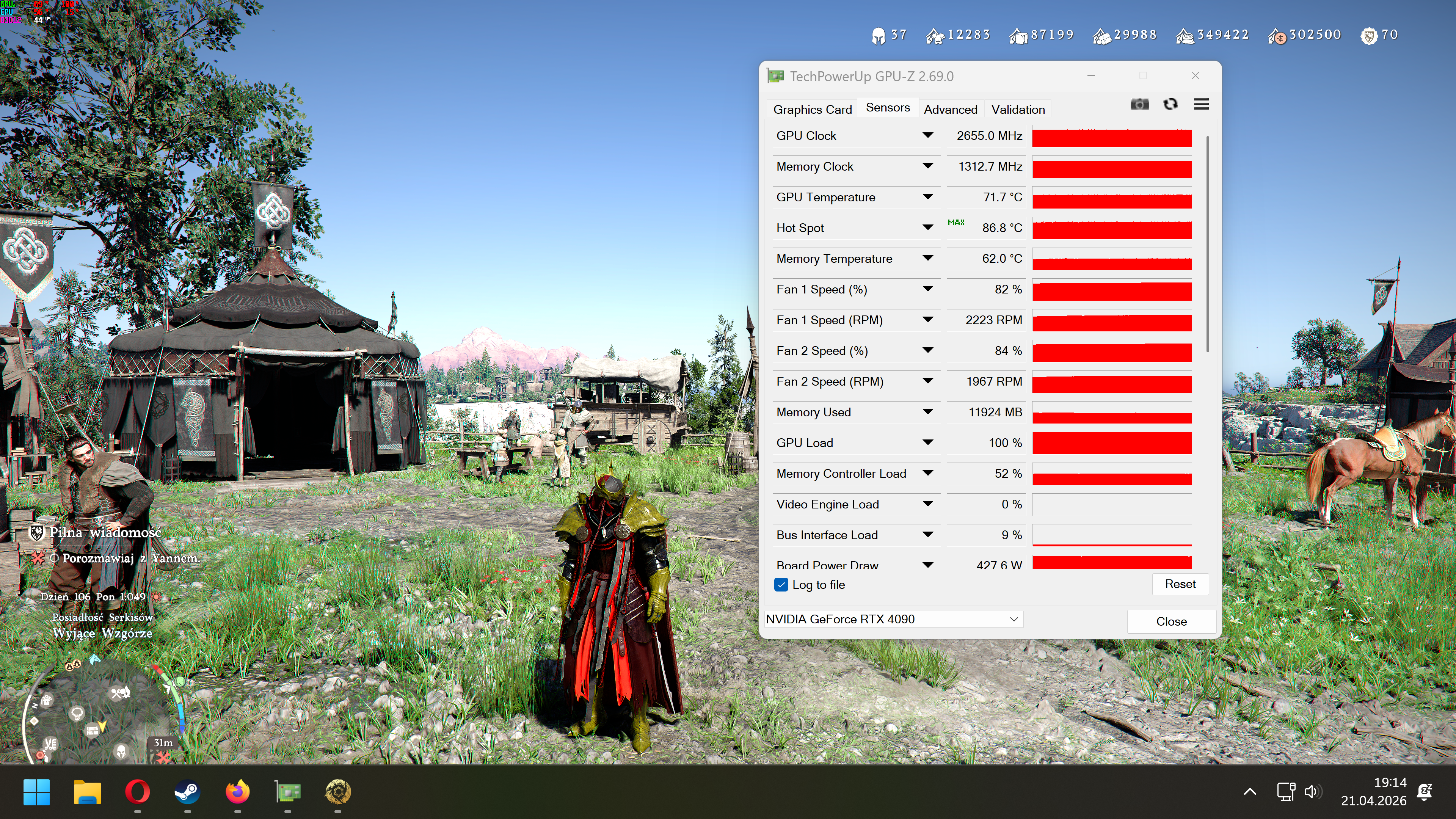
Task: Switch to the Advanced tab
Action: pyautogui.click(x=950, y=110)
